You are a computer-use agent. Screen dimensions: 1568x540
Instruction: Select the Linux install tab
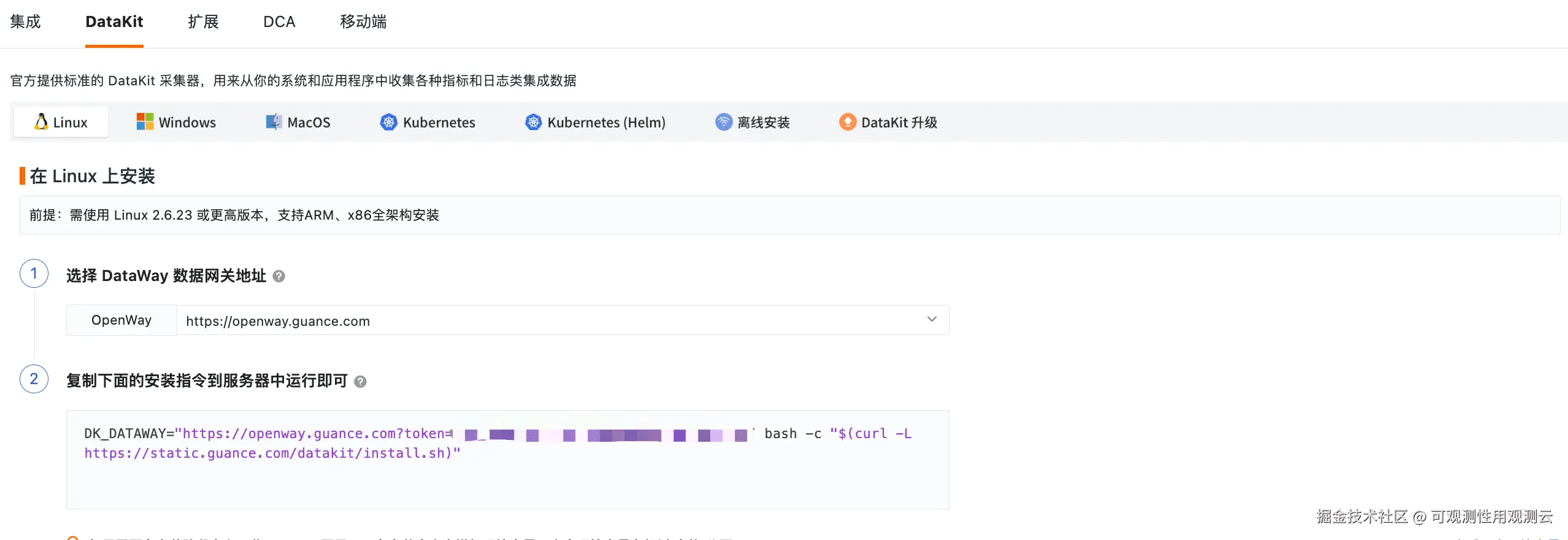coord(61,122)
